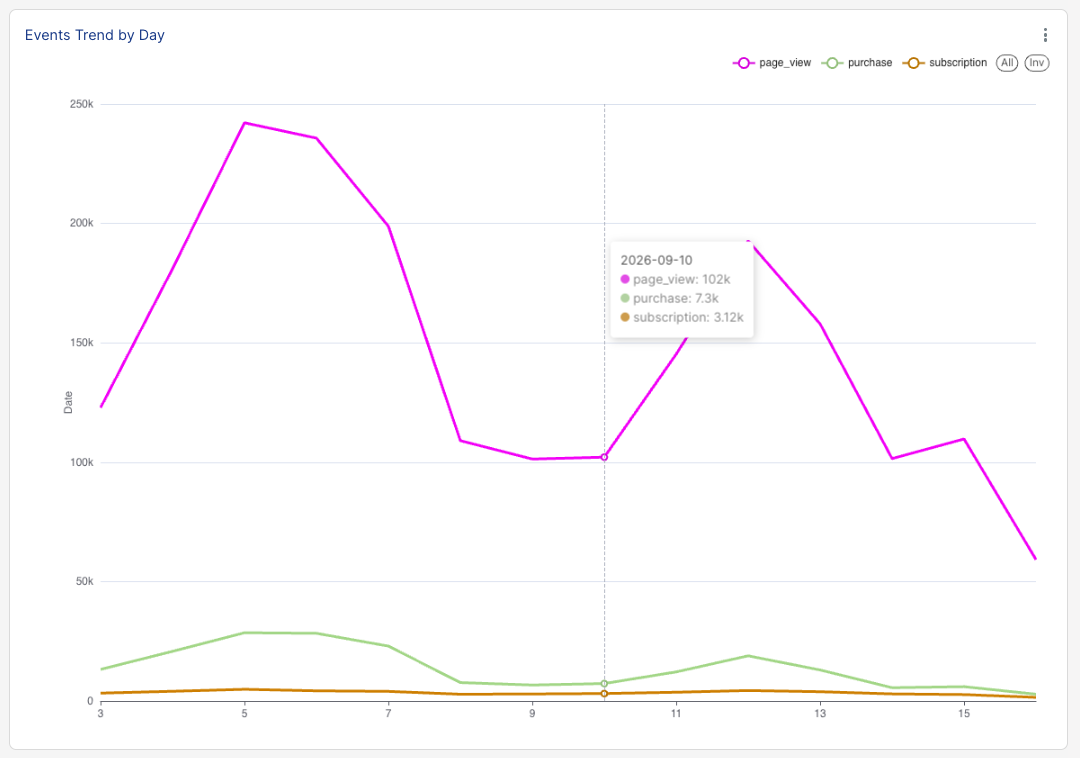Click the x-axis label 5

pyautogui.click(x=245, y=713)
